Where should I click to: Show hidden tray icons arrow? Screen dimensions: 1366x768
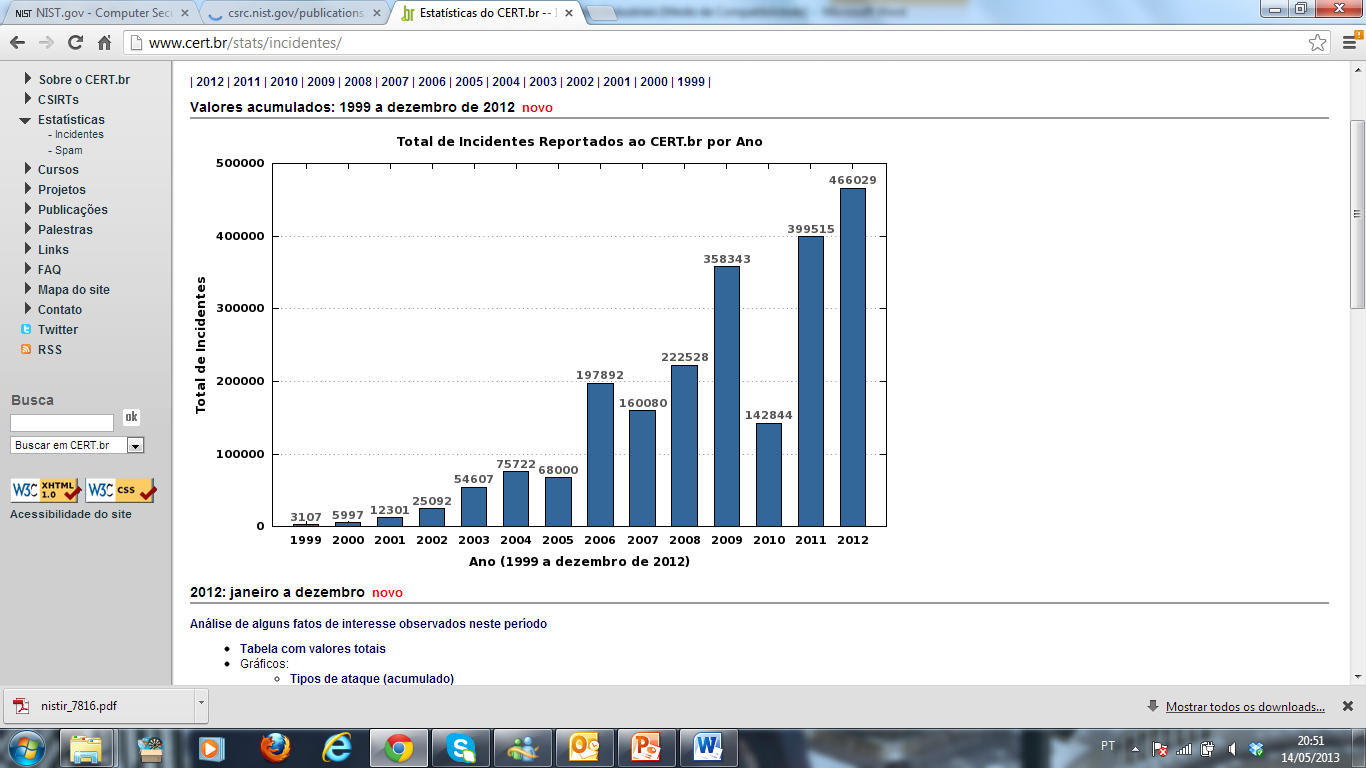1135,748
